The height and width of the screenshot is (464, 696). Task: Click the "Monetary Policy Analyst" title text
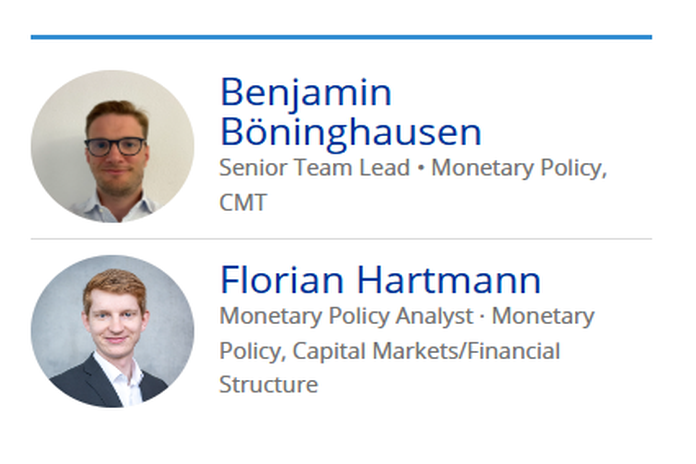point(346,317)
